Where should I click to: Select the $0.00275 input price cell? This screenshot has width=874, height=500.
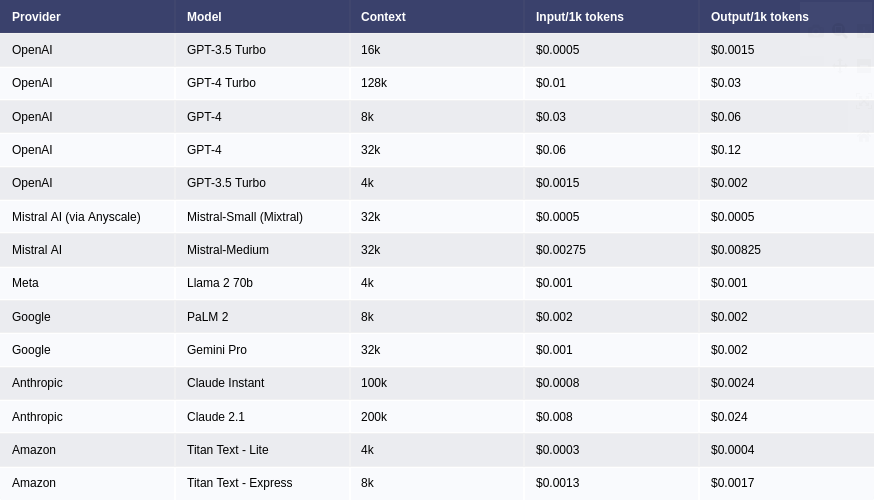click(561, 250)
